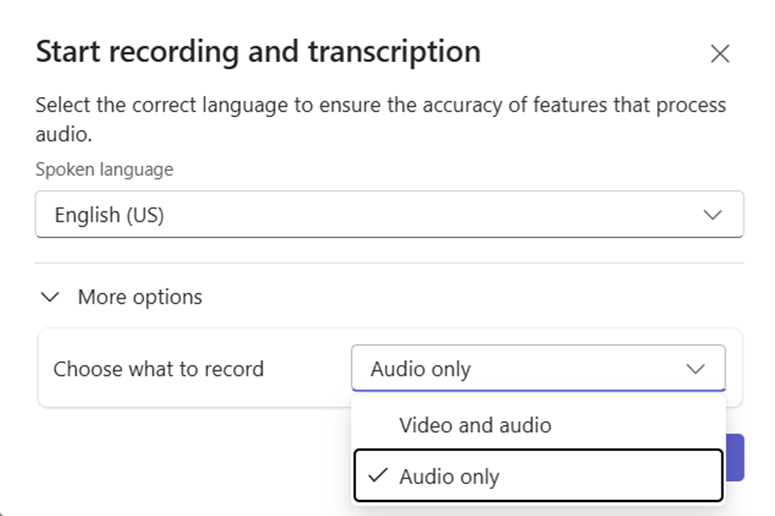Click the checkmark next to Audio only

click(377, 477)
